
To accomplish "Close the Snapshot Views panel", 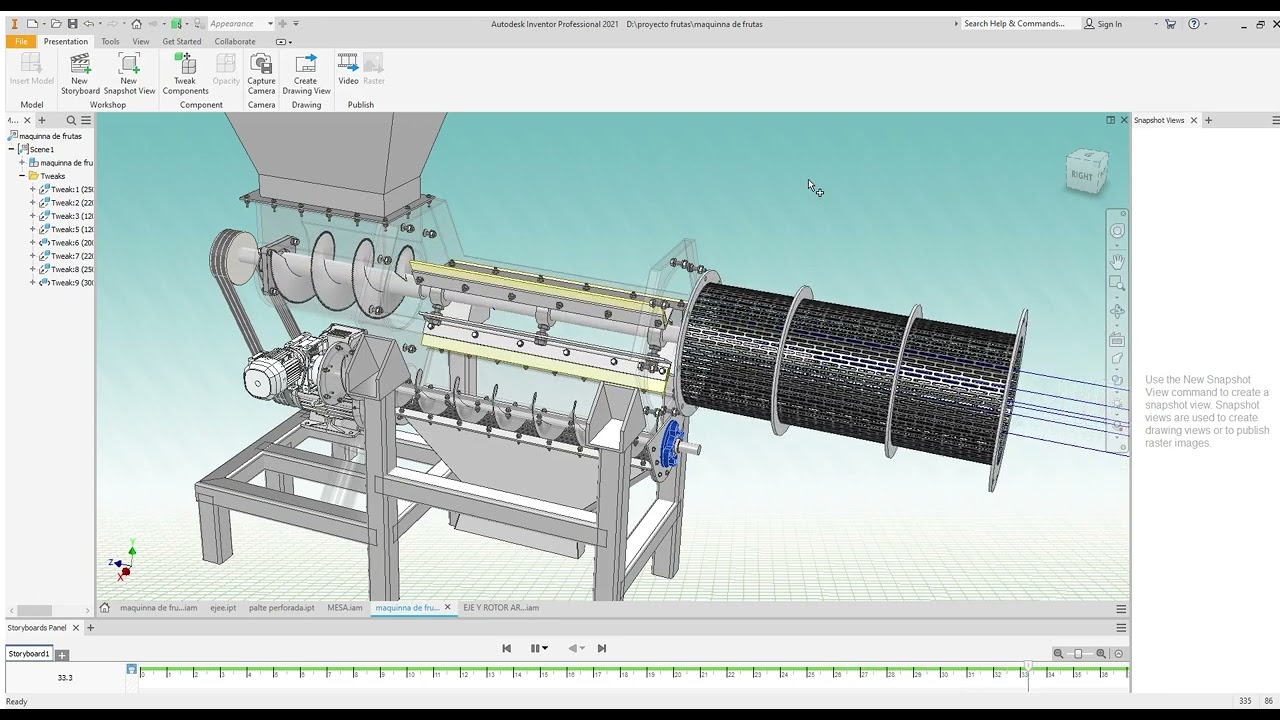I will point(1193,120).
